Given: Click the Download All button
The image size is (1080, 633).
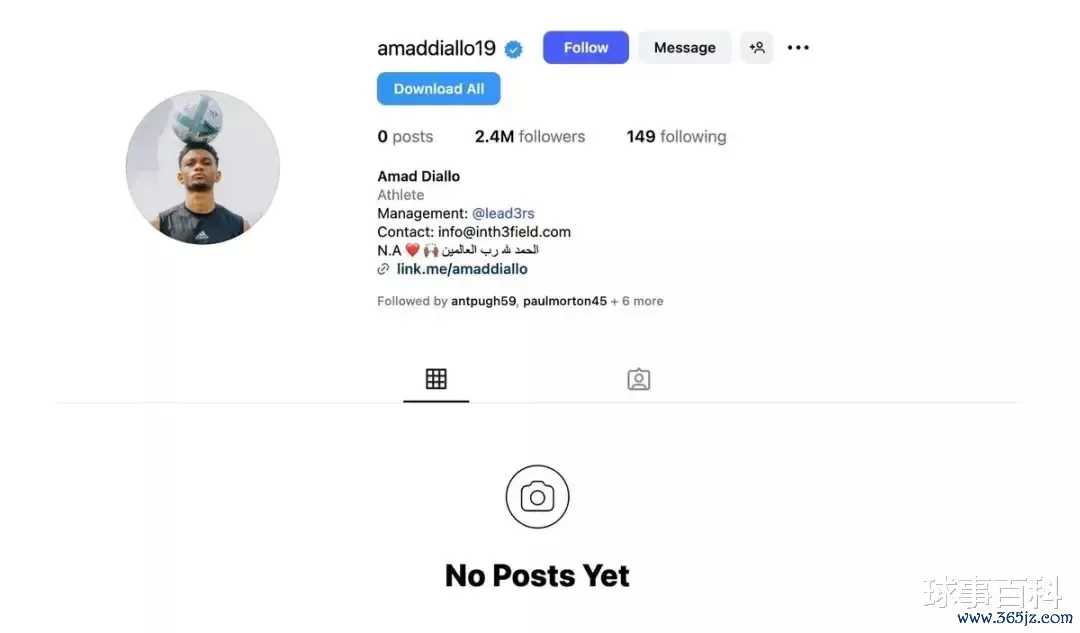Looking at the screenshot, I should pos(439,89).
